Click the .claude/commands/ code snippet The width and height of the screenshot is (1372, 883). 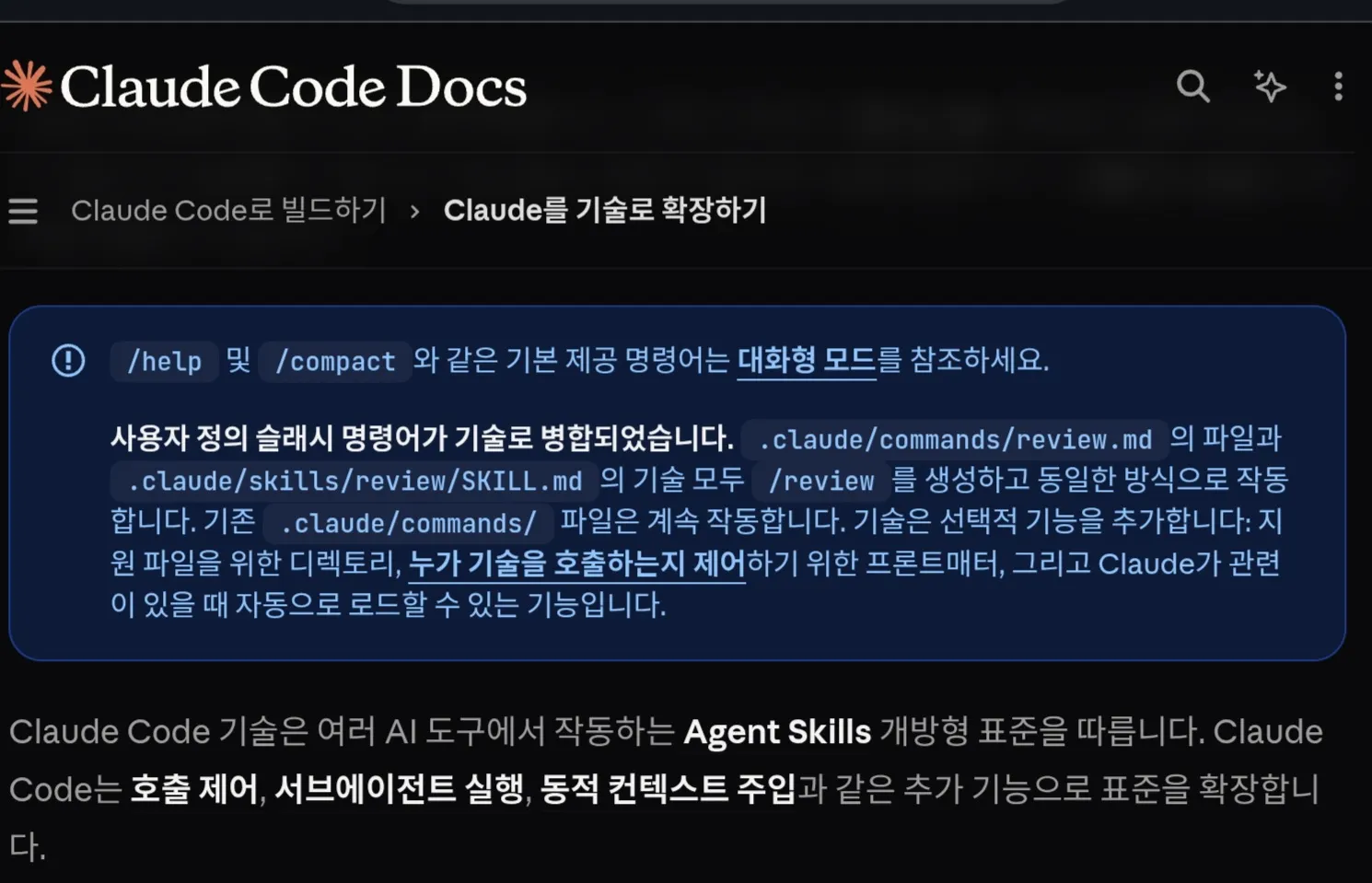(x=408, y=523)
